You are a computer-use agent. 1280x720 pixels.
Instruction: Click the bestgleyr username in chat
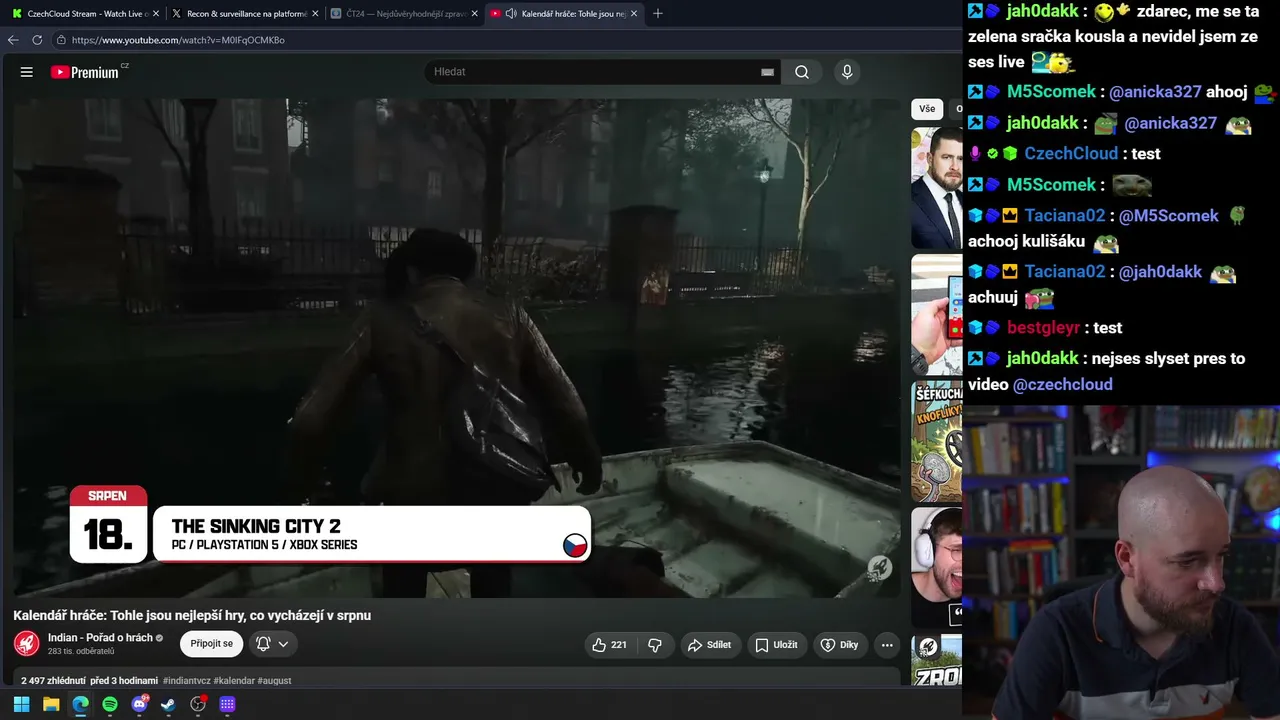pos(1044,328)
